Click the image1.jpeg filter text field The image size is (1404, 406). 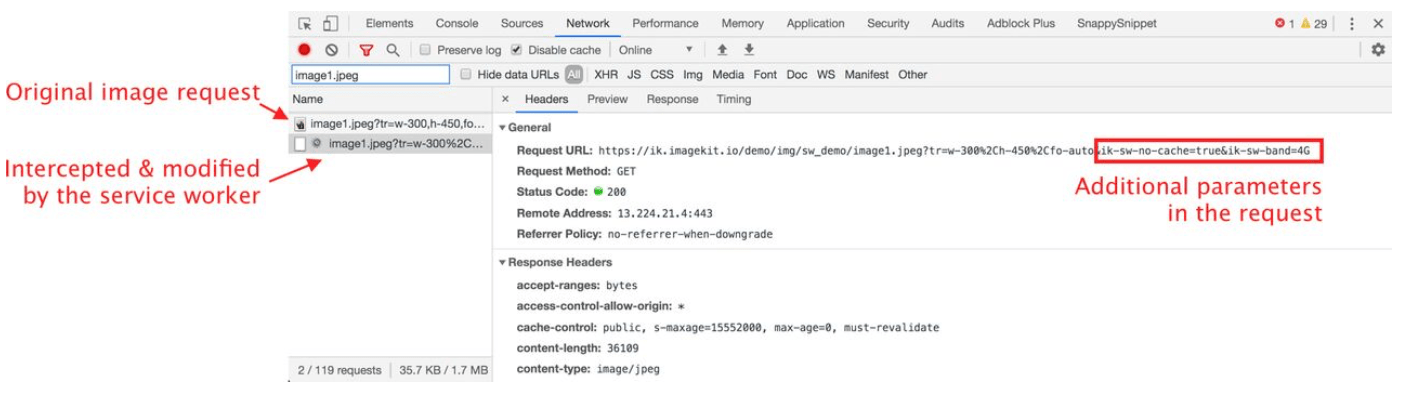(370, 75)
